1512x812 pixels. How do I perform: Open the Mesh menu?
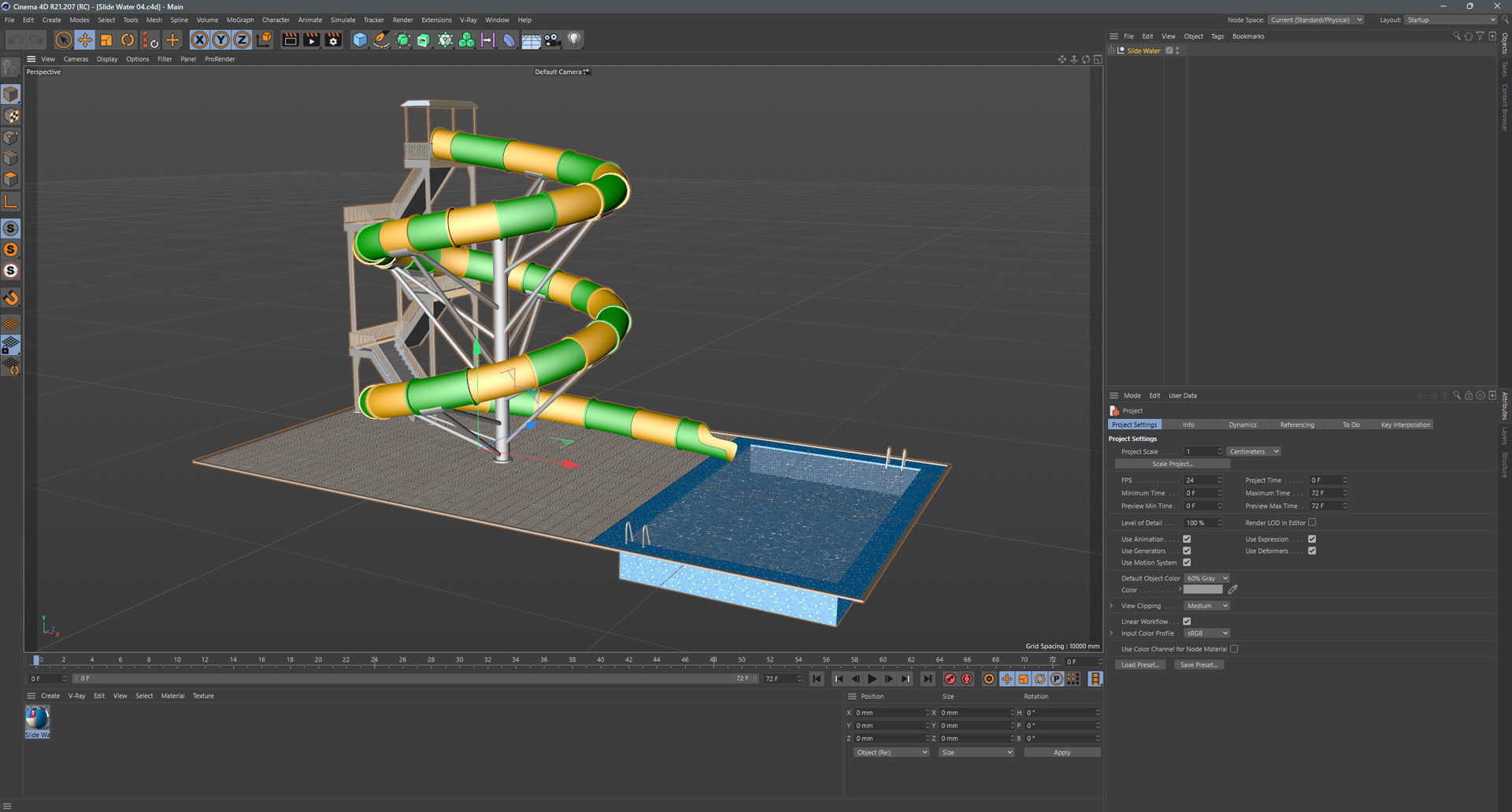tap(154, 20)
